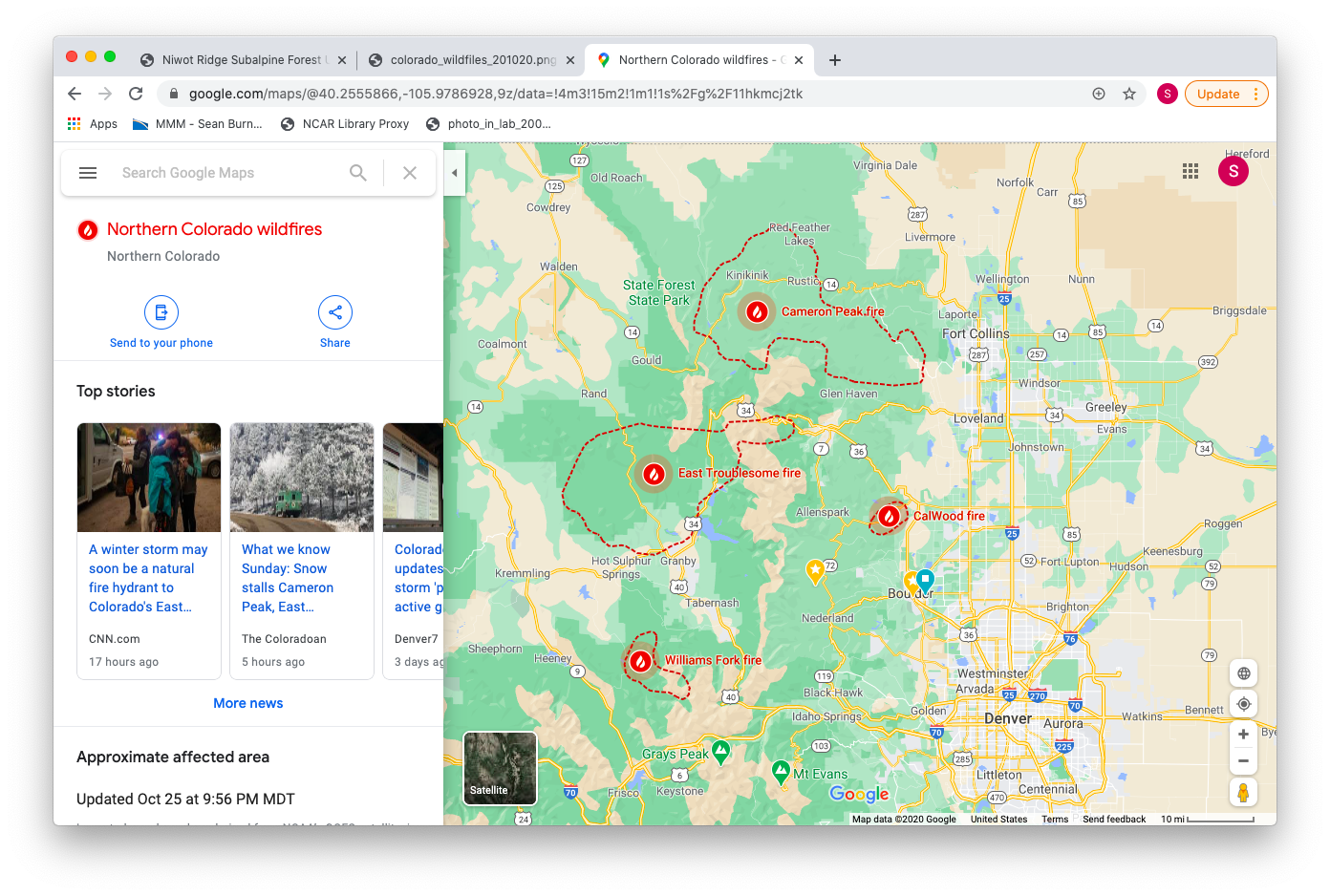Click the Terms link on the map
The width and height of the screenshot is (1330, 896).
click(x=1055, y=820)
